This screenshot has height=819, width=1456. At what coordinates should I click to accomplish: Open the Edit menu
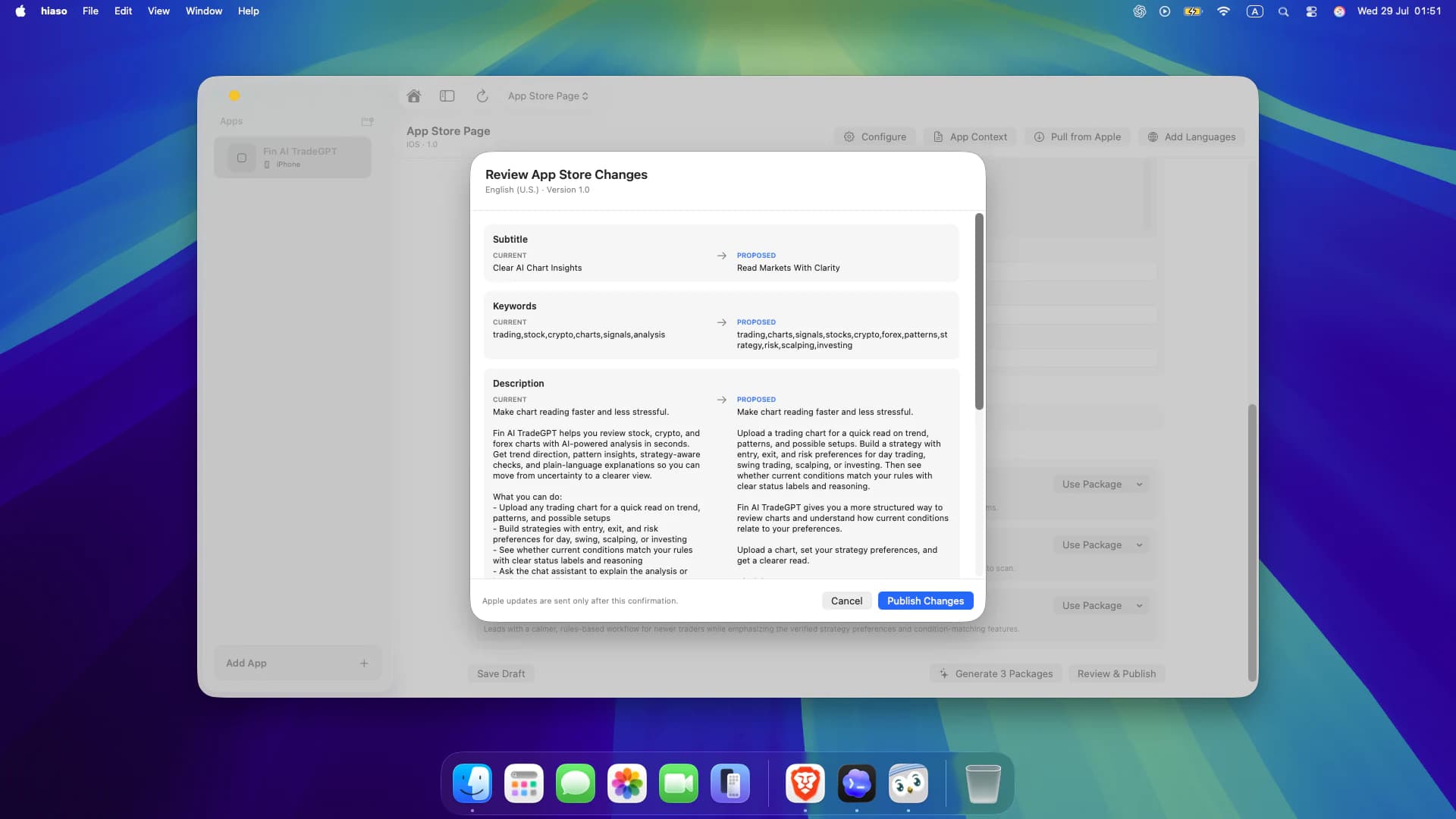point(123,11)
